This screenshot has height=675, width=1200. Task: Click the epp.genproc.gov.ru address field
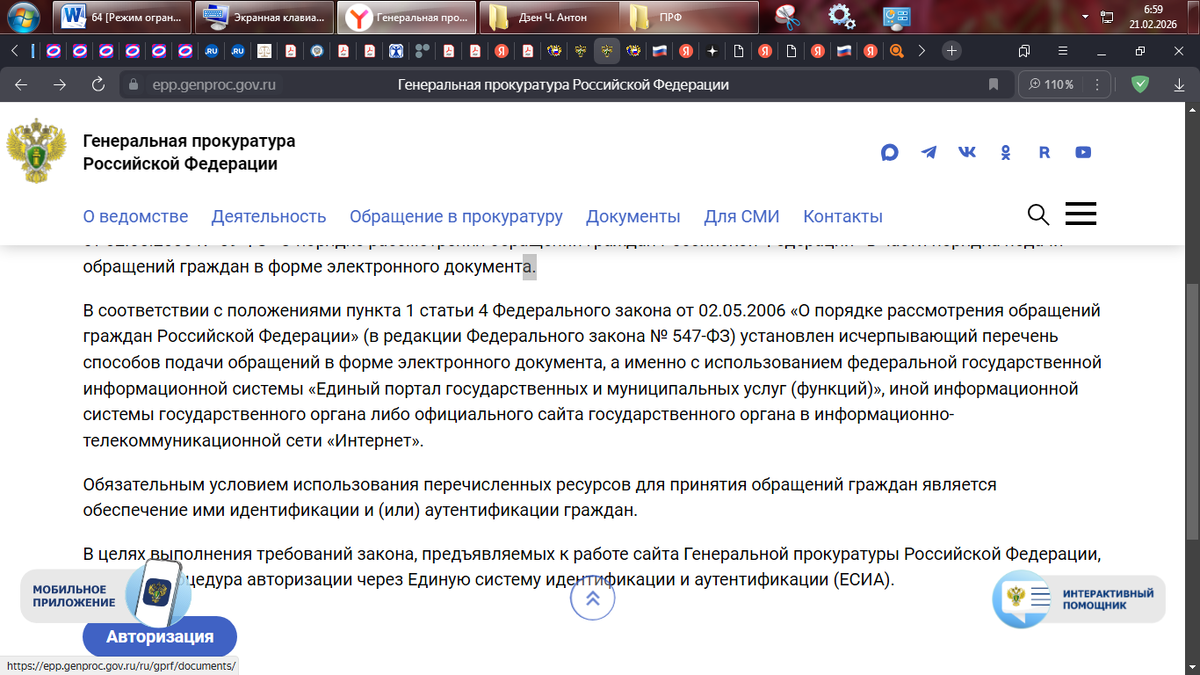coord(213,85)
